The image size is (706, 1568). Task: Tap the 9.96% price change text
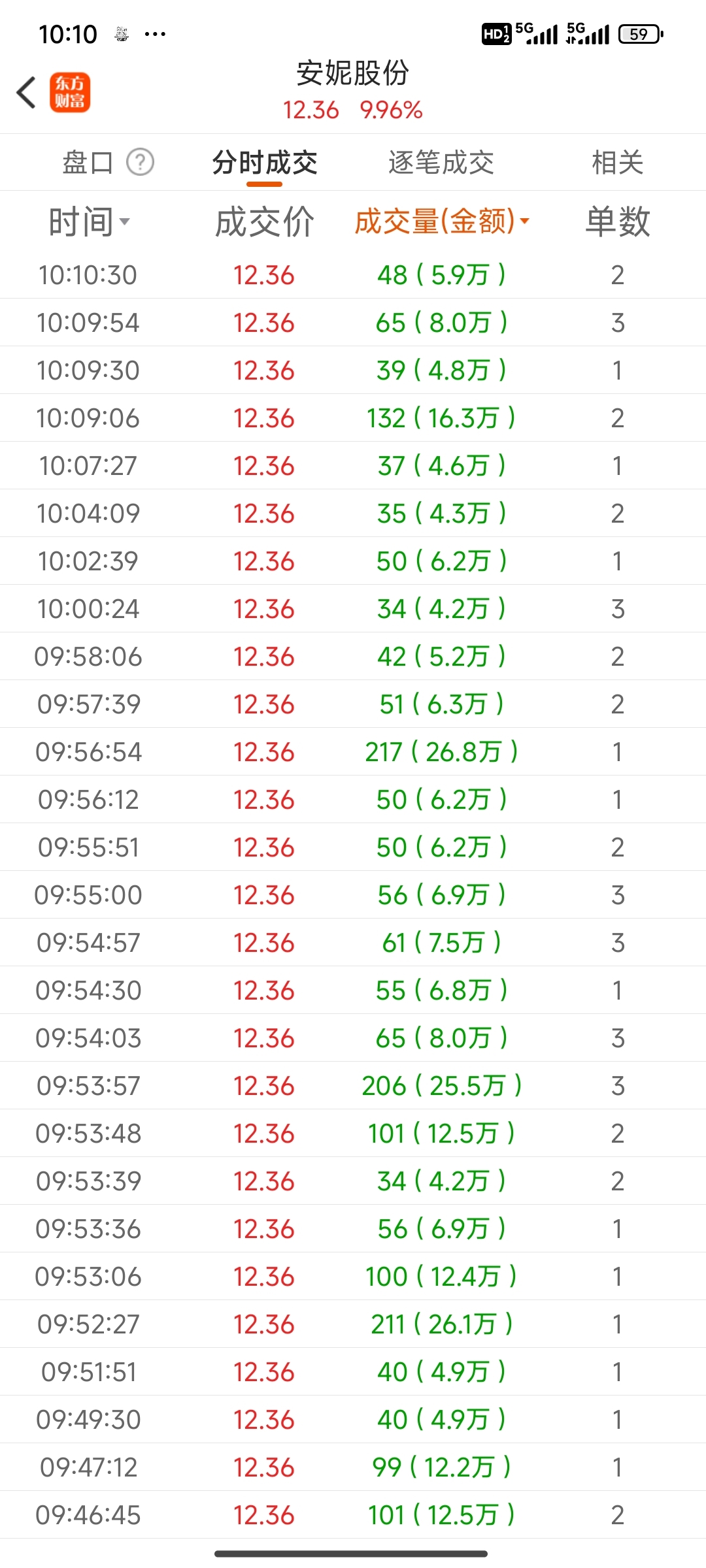click(x=391, y=110)
